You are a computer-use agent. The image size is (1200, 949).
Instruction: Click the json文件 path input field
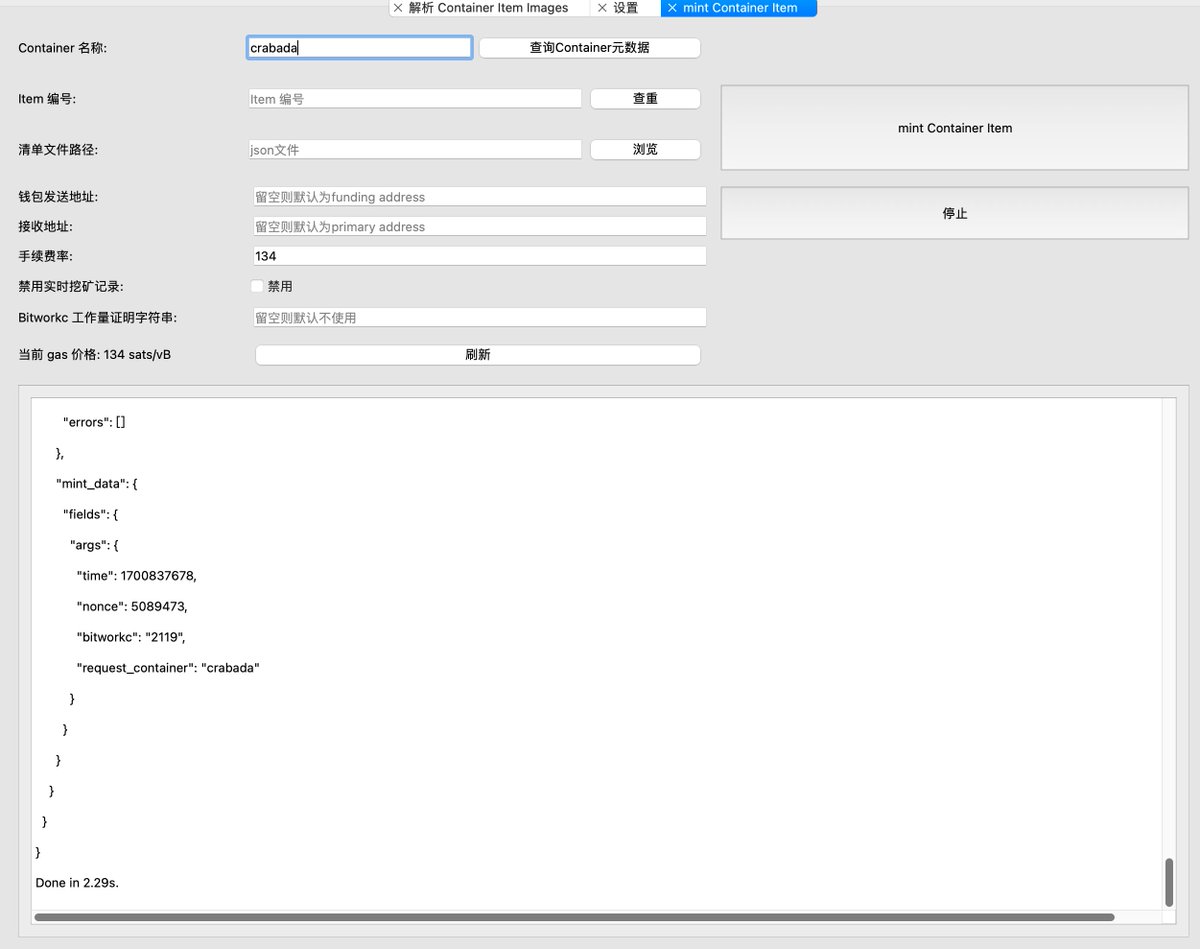pyautogui.click(x=415, y=149)
